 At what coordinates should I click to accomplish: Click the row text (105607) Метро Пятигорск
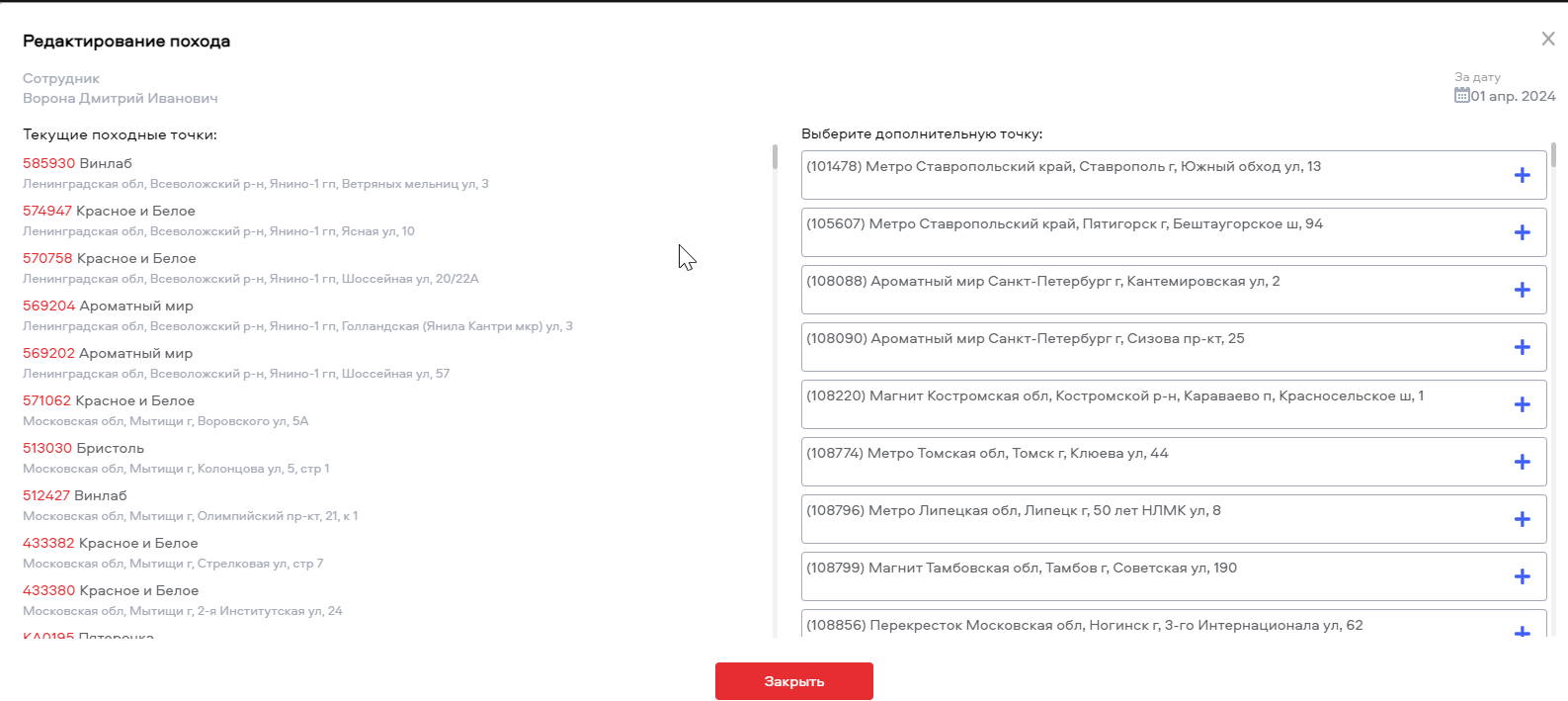tap(1064, 223)
